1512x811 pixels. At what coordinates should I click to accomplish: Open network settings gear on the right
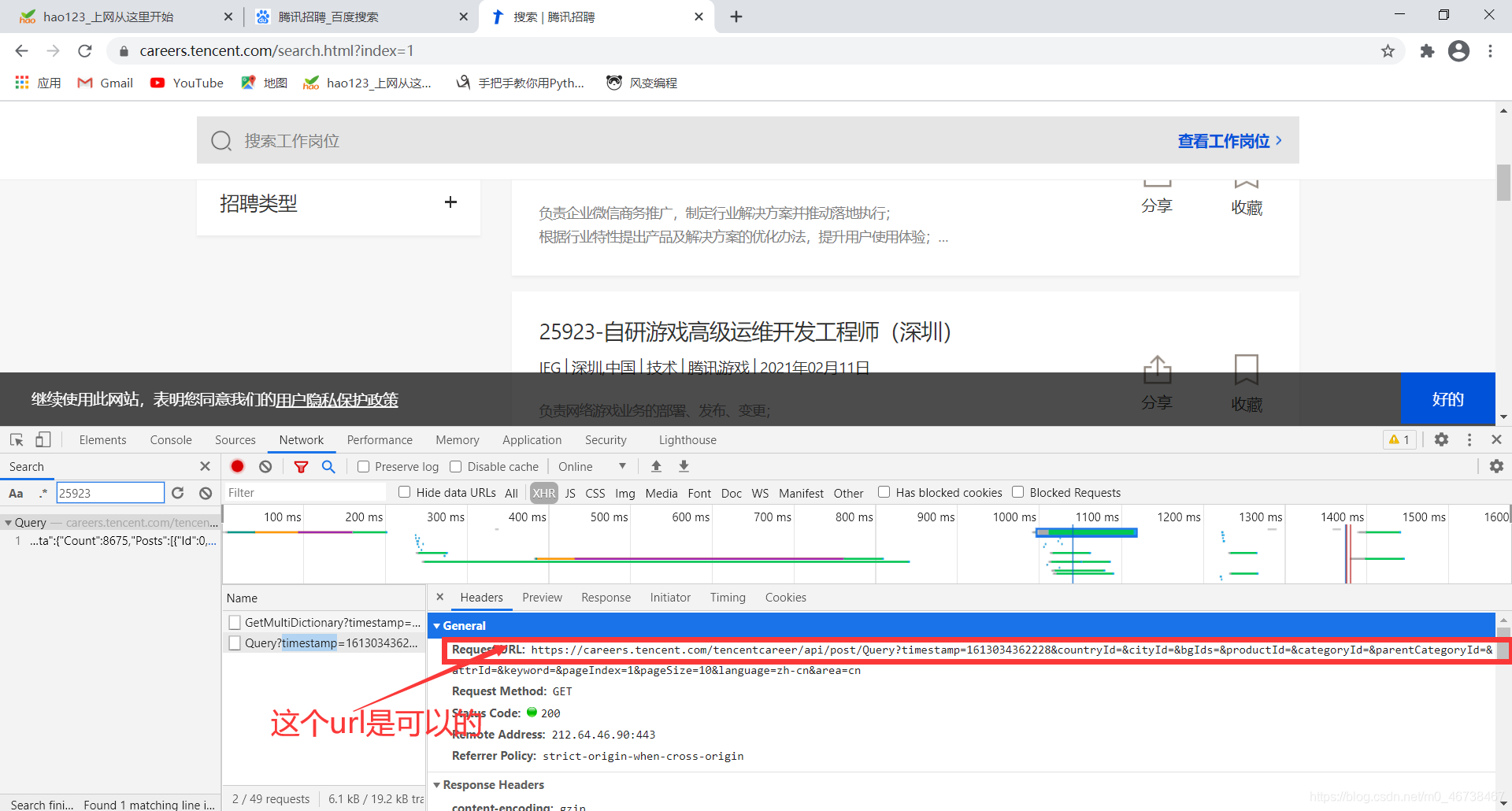click(x=1496, y=466)
